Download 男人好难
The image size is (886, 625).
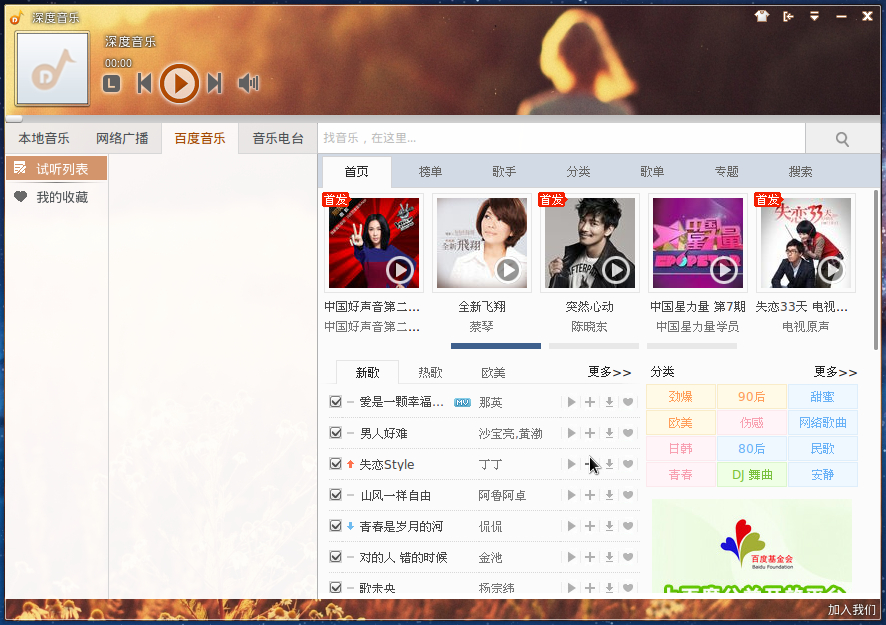click(x=609, y=433)
